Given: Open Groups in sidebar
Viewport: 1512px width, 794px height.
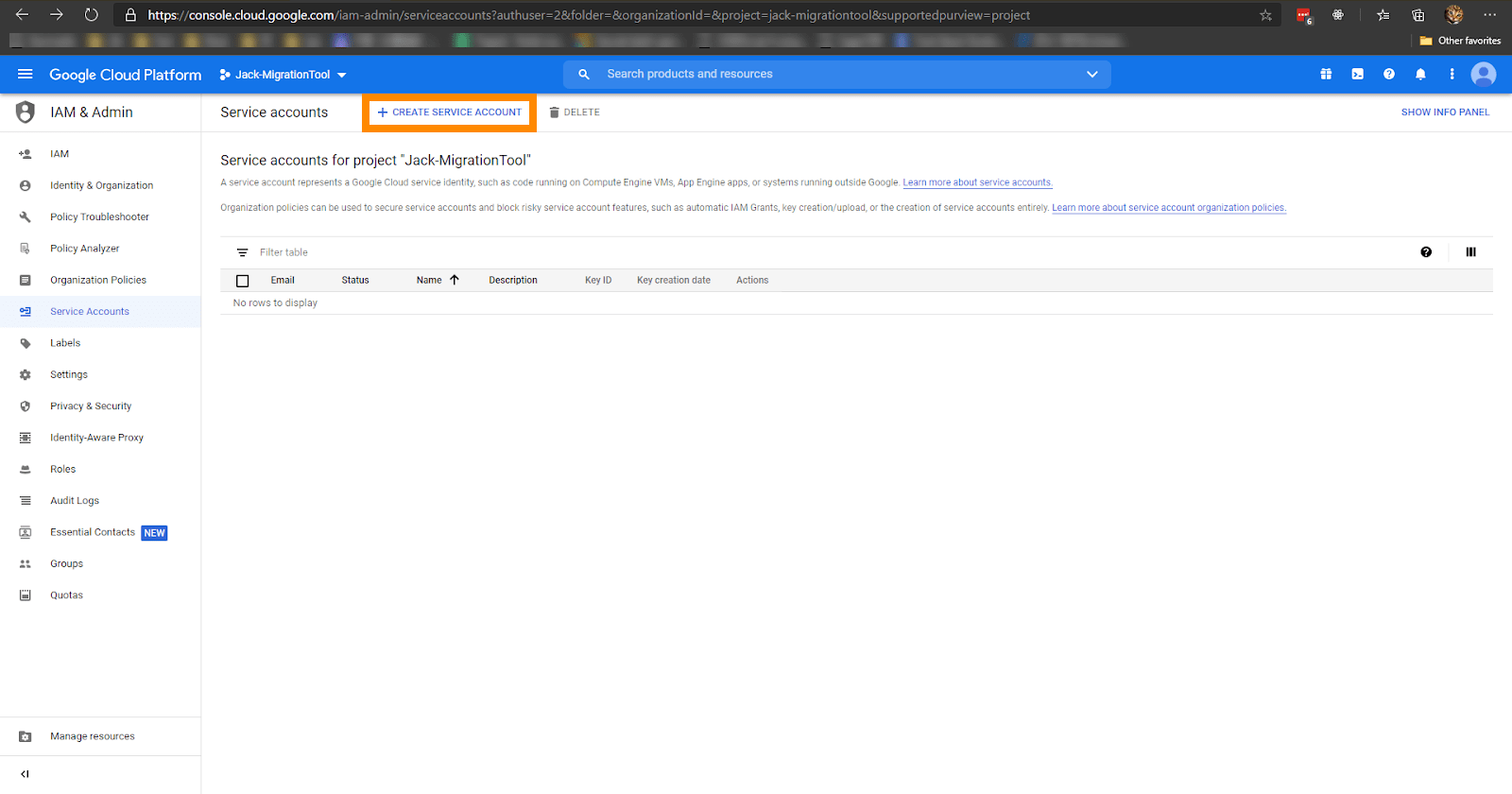Looking at the screenshot, I should pos(66,563).
